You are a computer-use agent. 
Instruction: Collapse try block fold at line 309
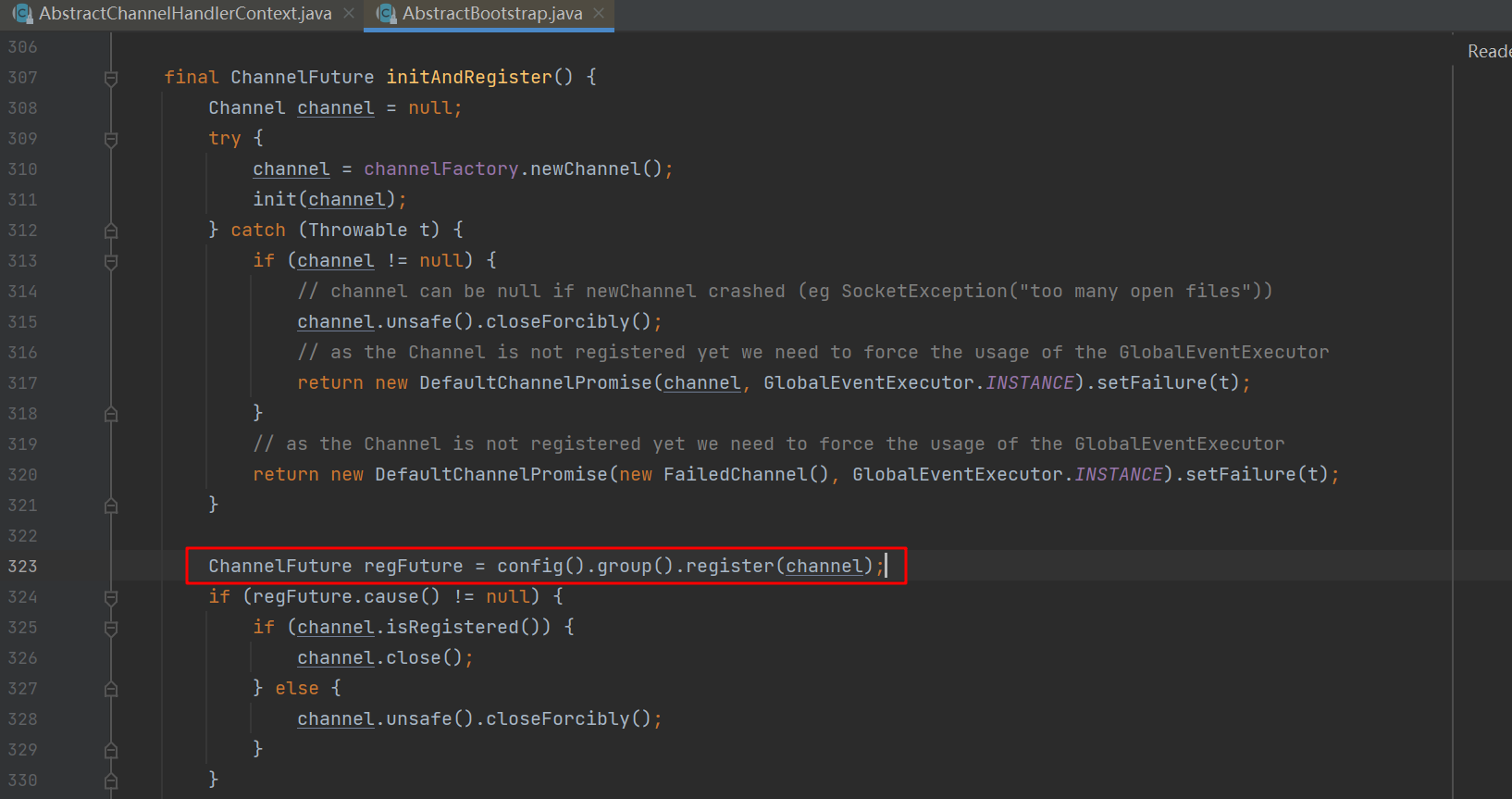(x=111, y=139)
